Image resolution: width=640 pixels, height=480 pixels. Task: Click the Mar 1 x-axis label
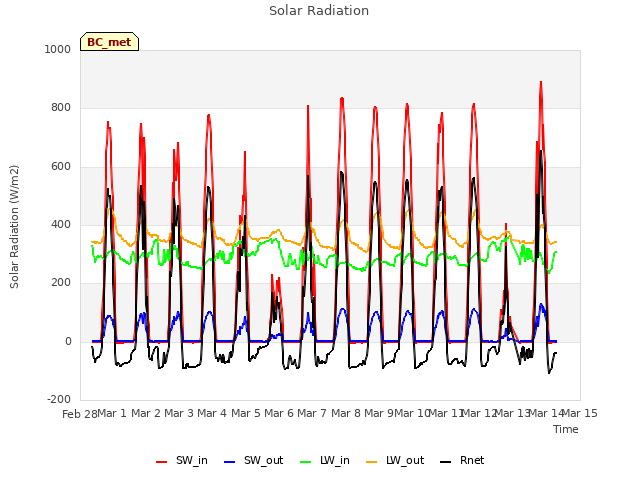coord(112,413)
